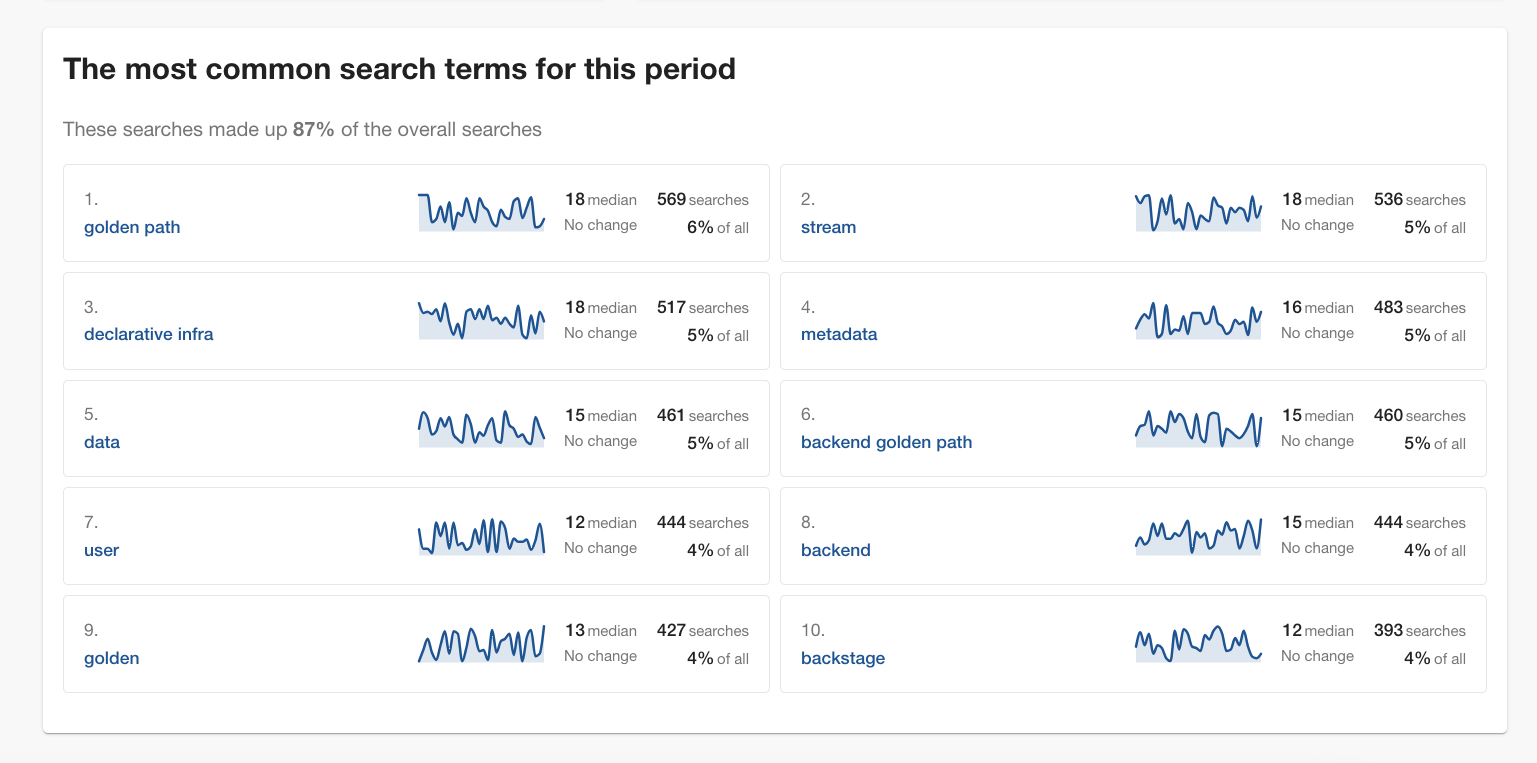Click the '536 searches' count

[1419, 200]
